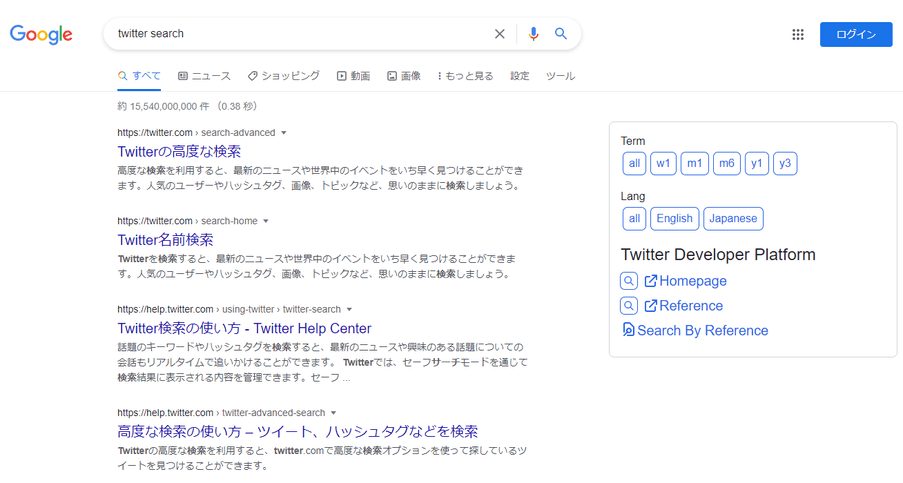Select Term filter m6

tap(726, 163)
